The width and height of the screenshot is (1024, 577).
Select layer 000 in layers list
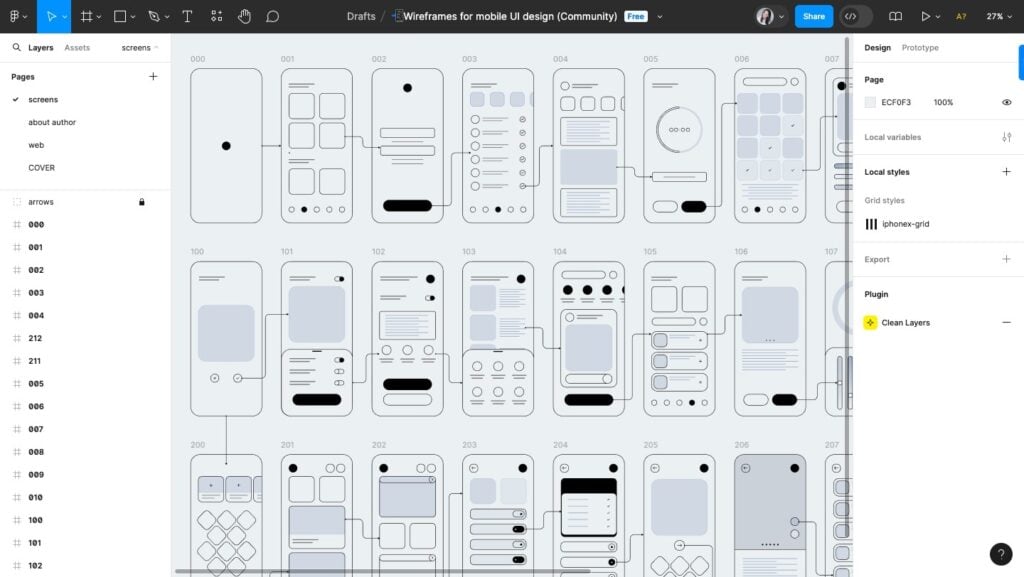36,225
